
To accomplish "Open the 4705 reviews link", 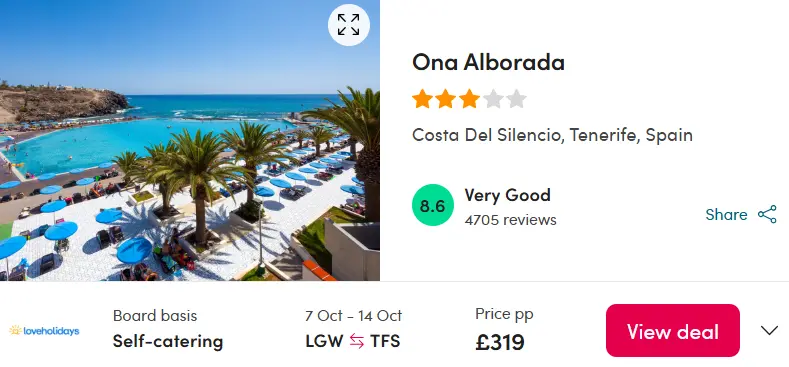I will tap(510, 220).
